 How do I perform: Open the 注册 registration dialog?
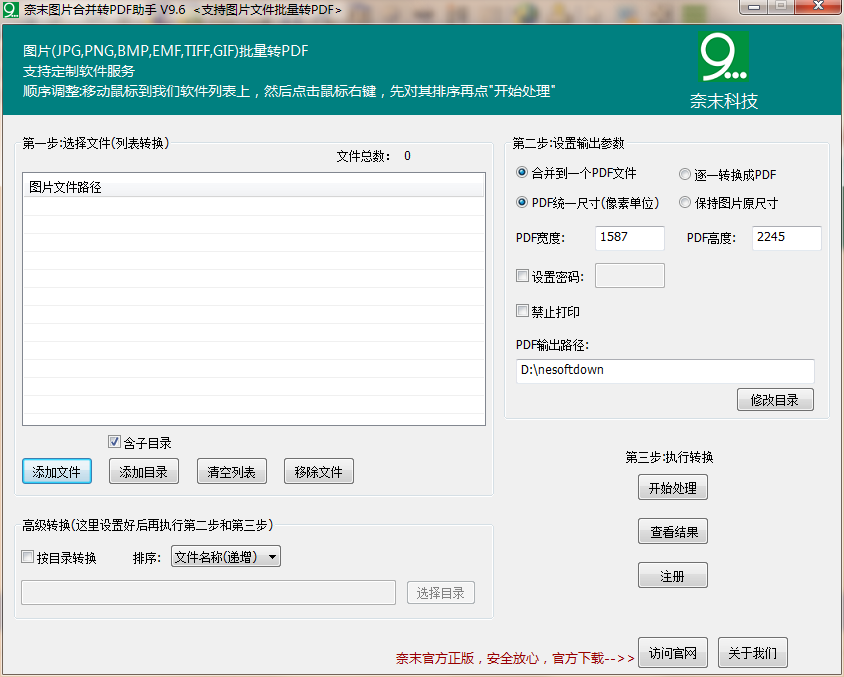(x=672, y=574)
